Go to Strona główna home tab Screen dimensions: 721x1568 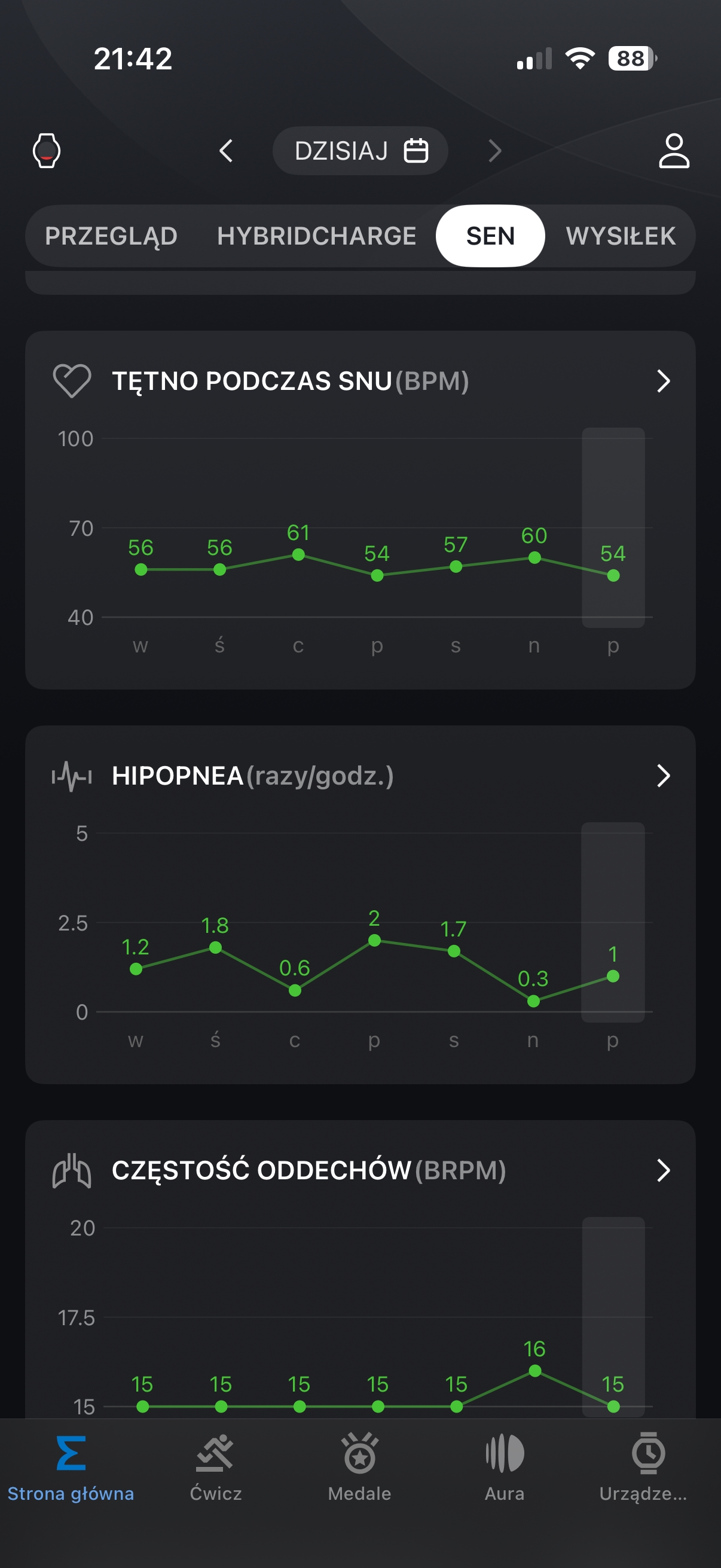(x=71, y=1466)
